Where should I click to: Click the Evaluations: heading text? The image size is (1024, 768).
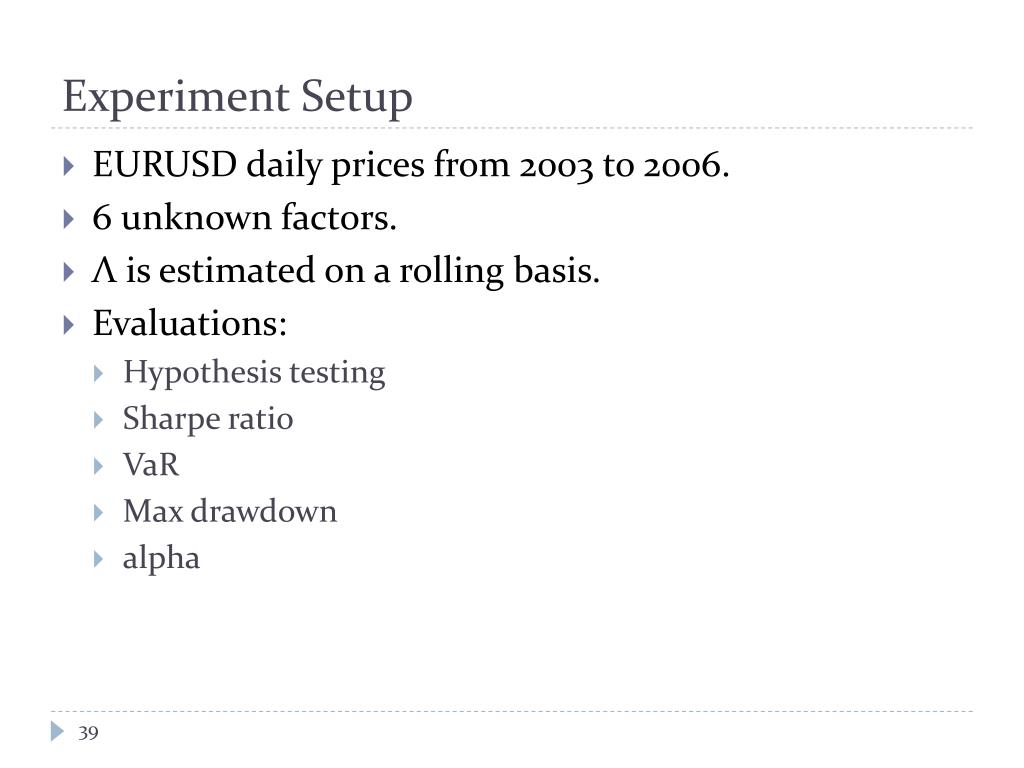pyautogui.click(x=190, y=323)
